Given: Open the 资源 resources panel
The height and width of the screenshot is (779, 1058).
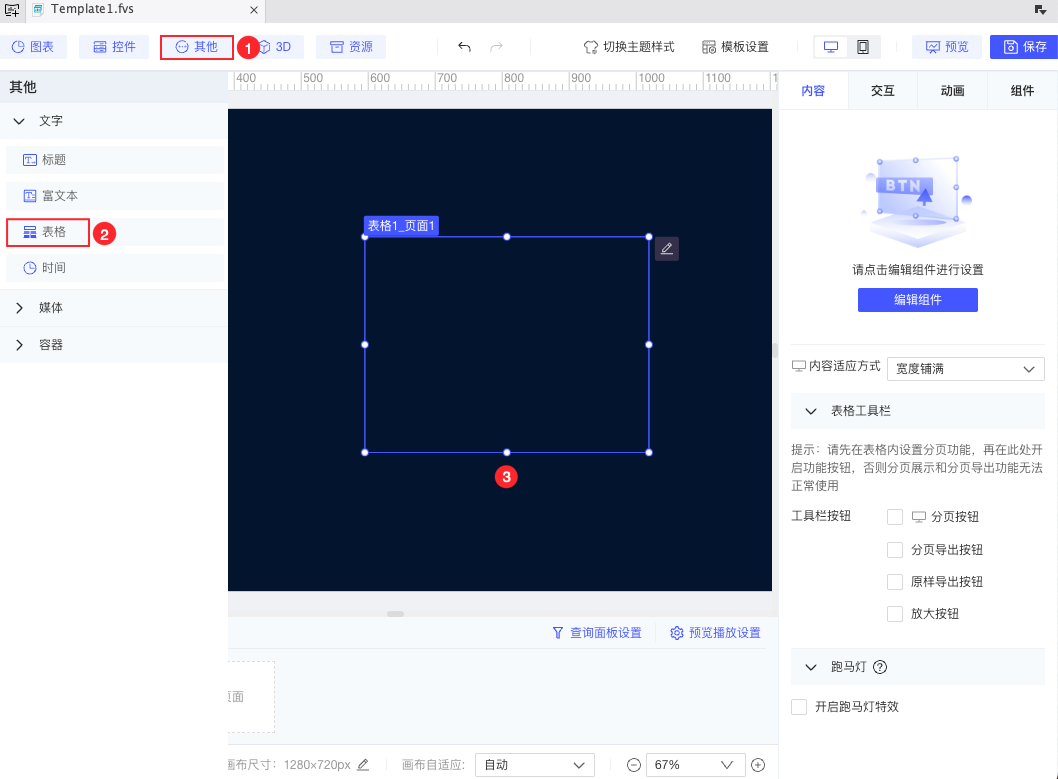Looking at the screenshot, I should 351,47.
